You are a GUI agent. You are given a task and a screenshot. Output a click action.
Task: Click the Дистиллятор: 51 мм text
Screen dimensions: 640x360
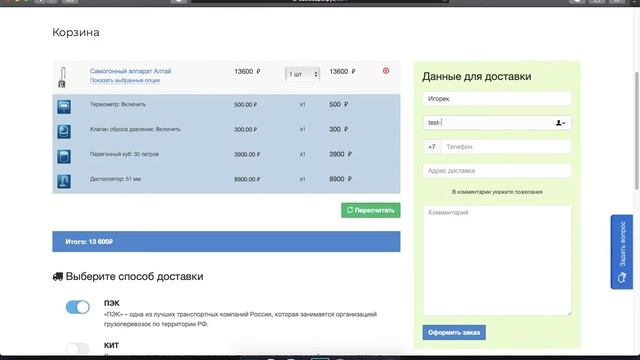pos(116,179)
